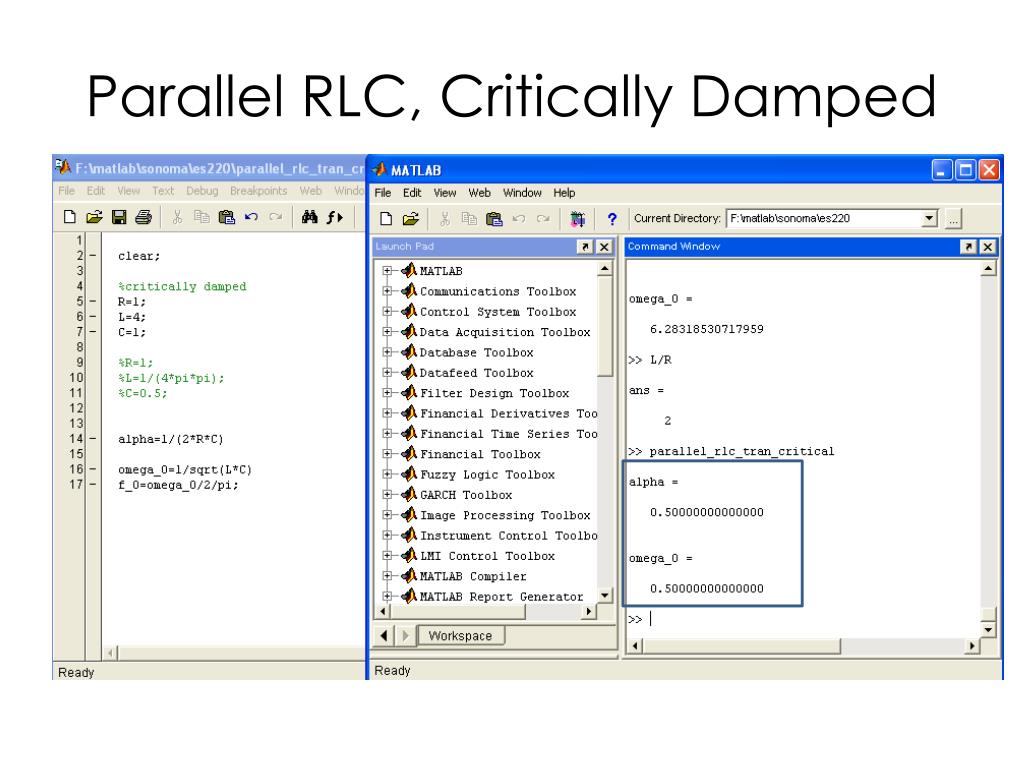Click Undo icon in MATLAB toolbar

coord(519,219)
